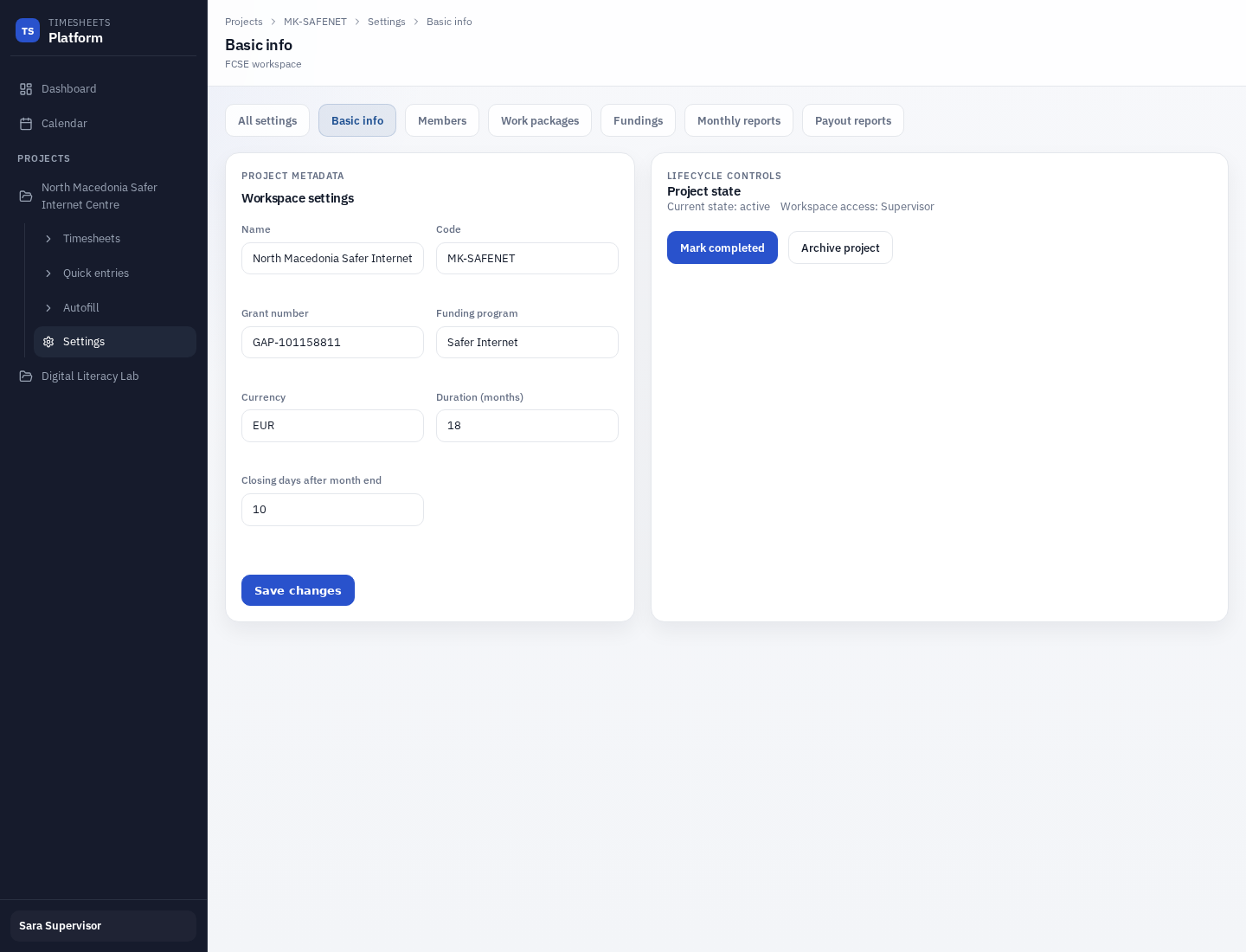Expand the Timesheets section
The height and width of the screenshot is (952, 1246).
tap(49, 239)
